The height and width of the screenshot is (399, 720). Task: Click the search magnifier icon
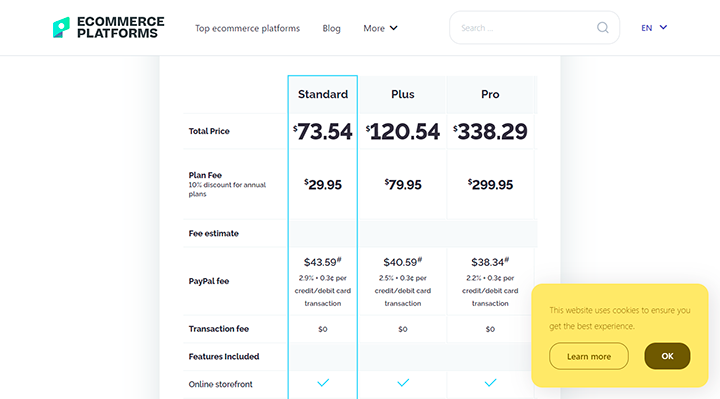pos(602,28)
